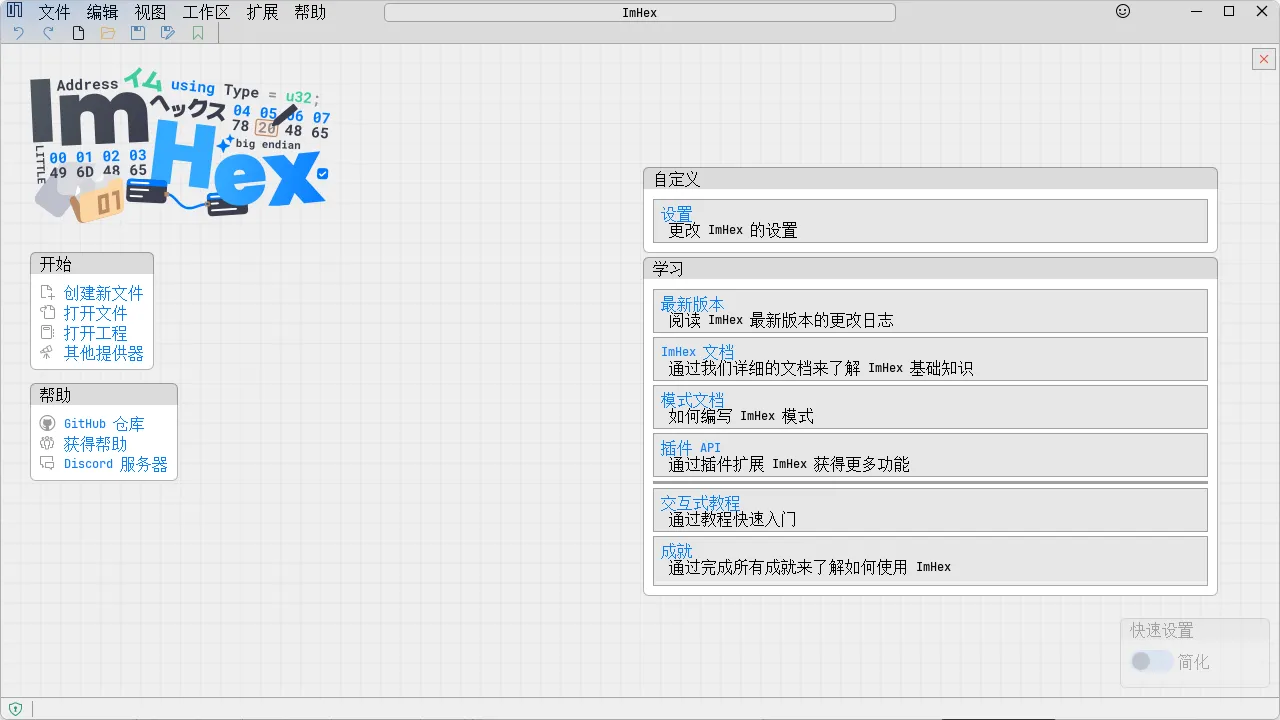This screenshot has width=1280, height=720.
Task: Open the 扩展 menu
Action: 262,12
